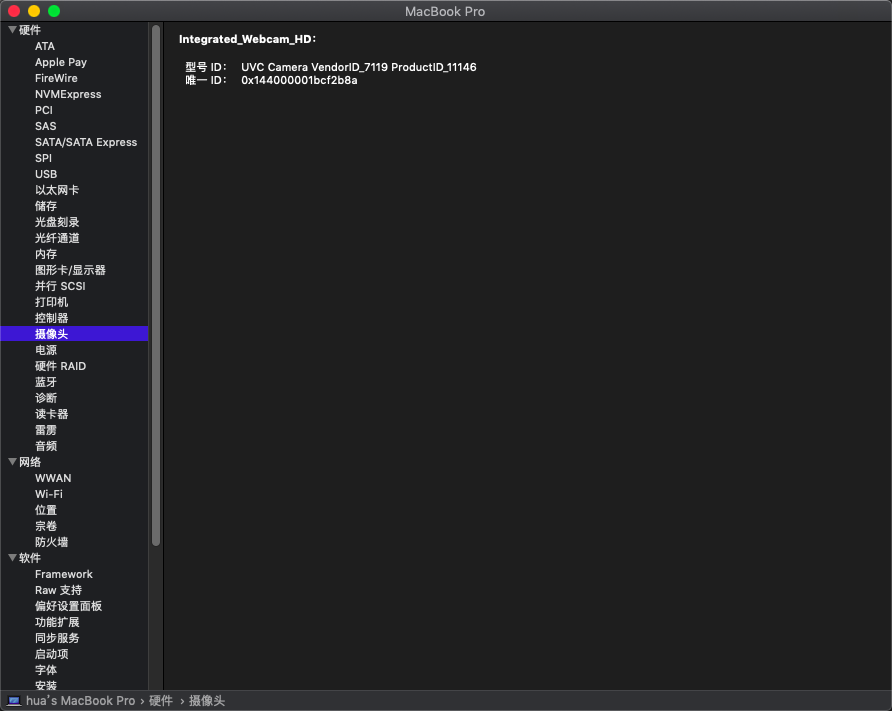Image resolution: width=892 pixels, height=711 pixels.
Task: Select the highlighted 摄像头 camera entry
Action: click(x=75, y=333)
